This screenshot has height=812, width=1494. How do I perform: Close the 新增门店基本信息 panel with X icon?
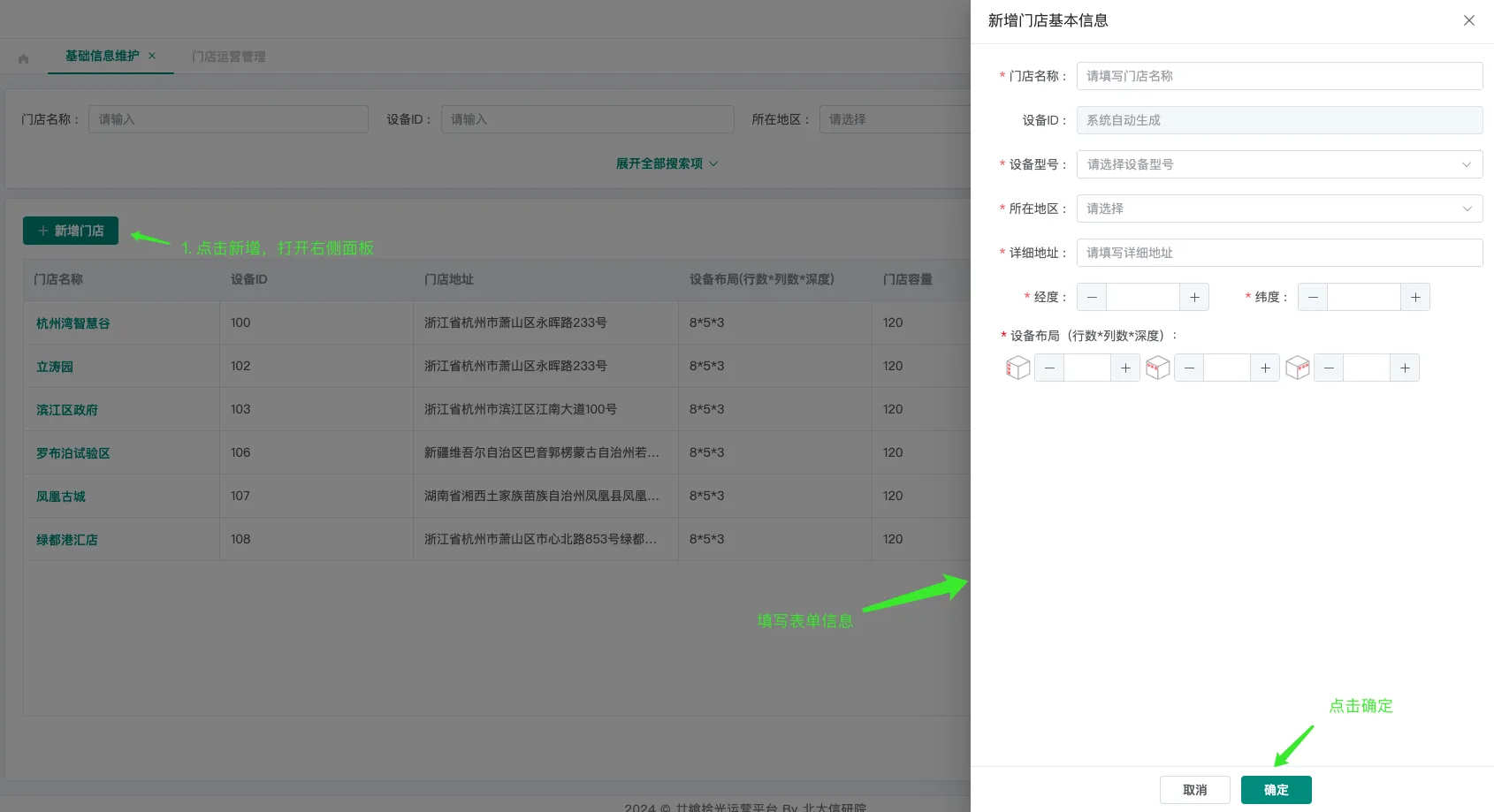point(1468,20)
